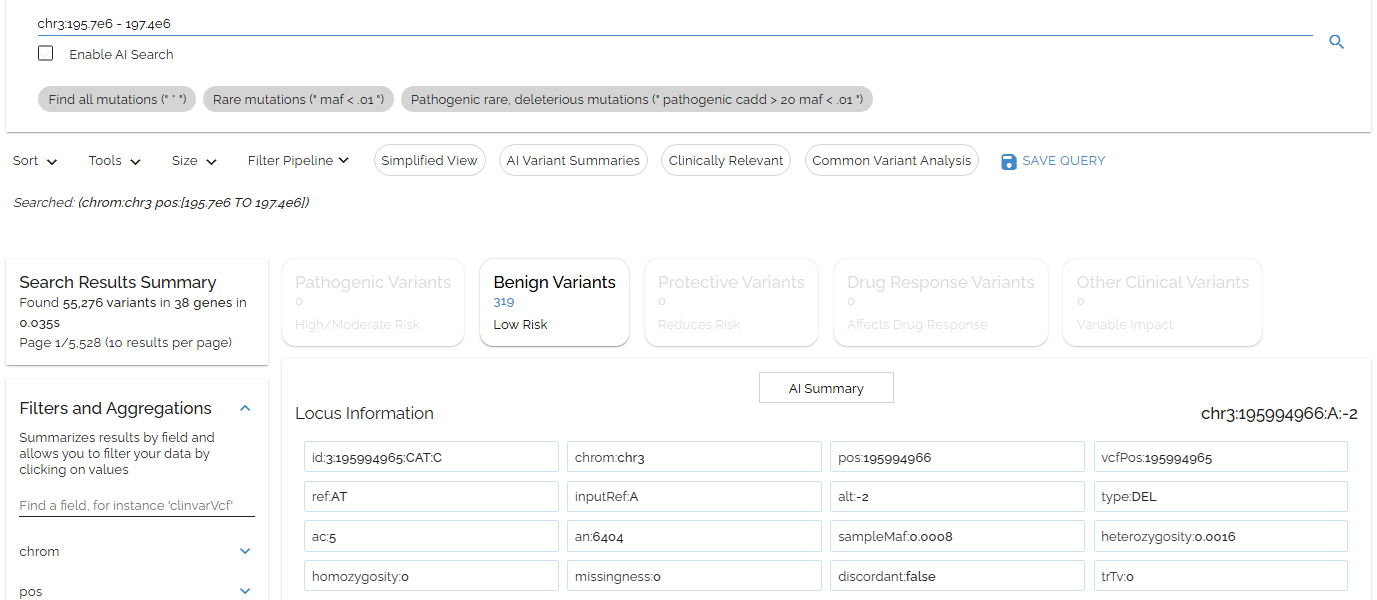Toggle the Simplified View chip
1377x600 pixels.
coord(429,160)
